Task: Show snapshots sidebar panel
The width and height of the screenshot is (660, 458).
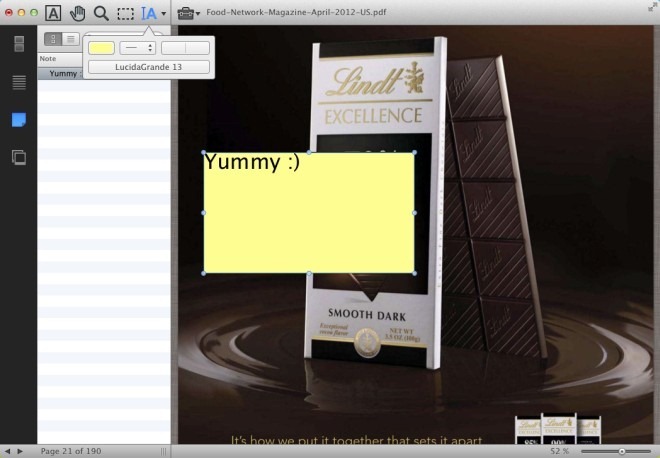Action: coord(19,157)
